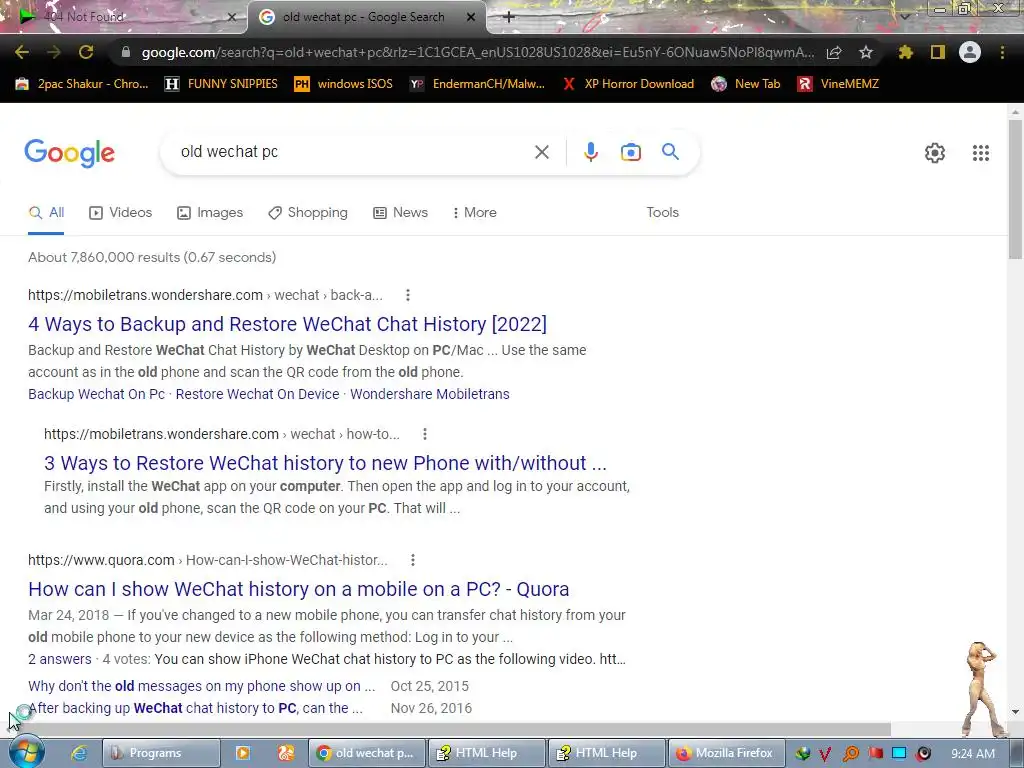Image resolution: width=1024 pixels, height=768 pixels.
Task: Switch to the first HTML Help taskbar window
Action: tap(486, 753)
